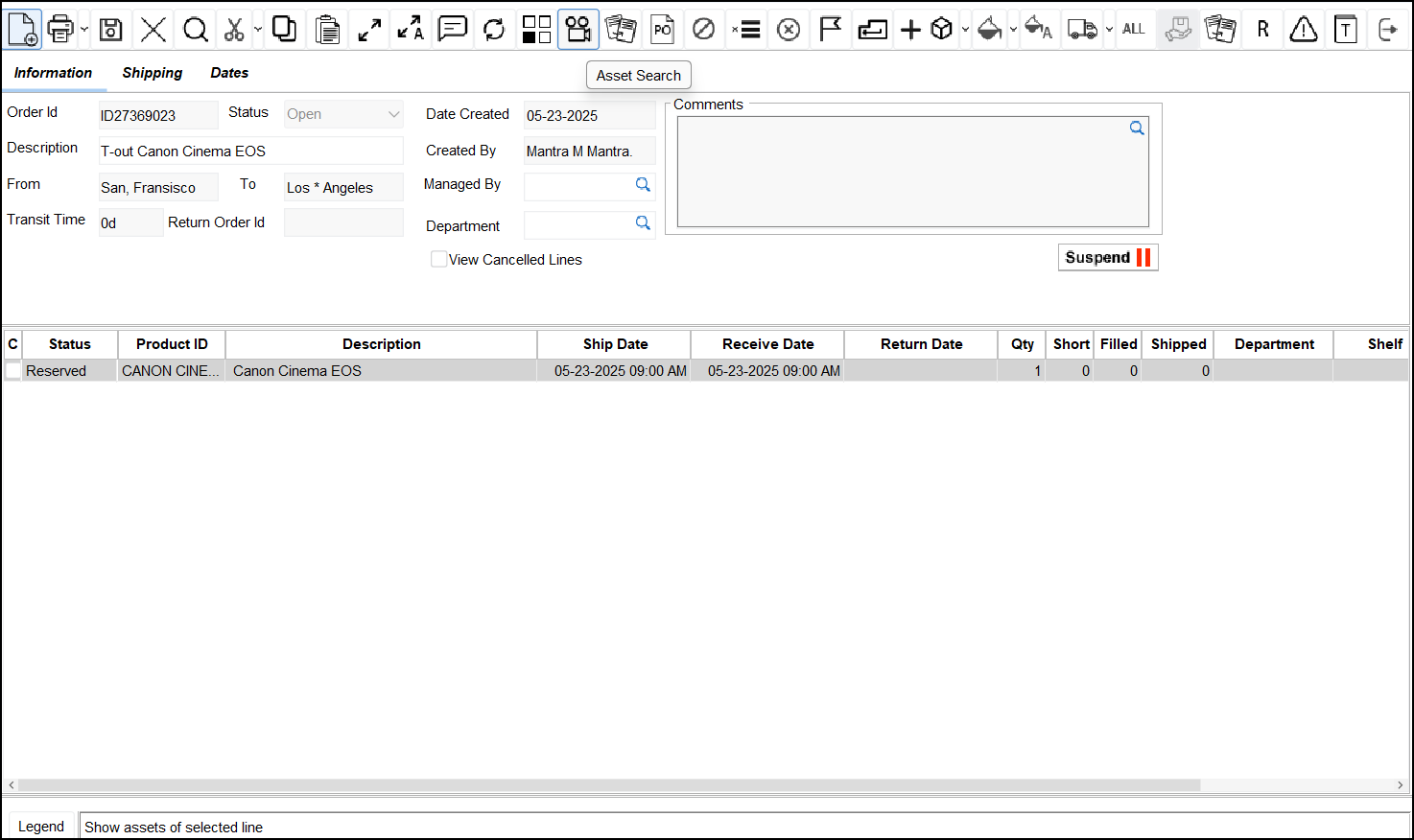Click the save floppy disk icon

111,30
